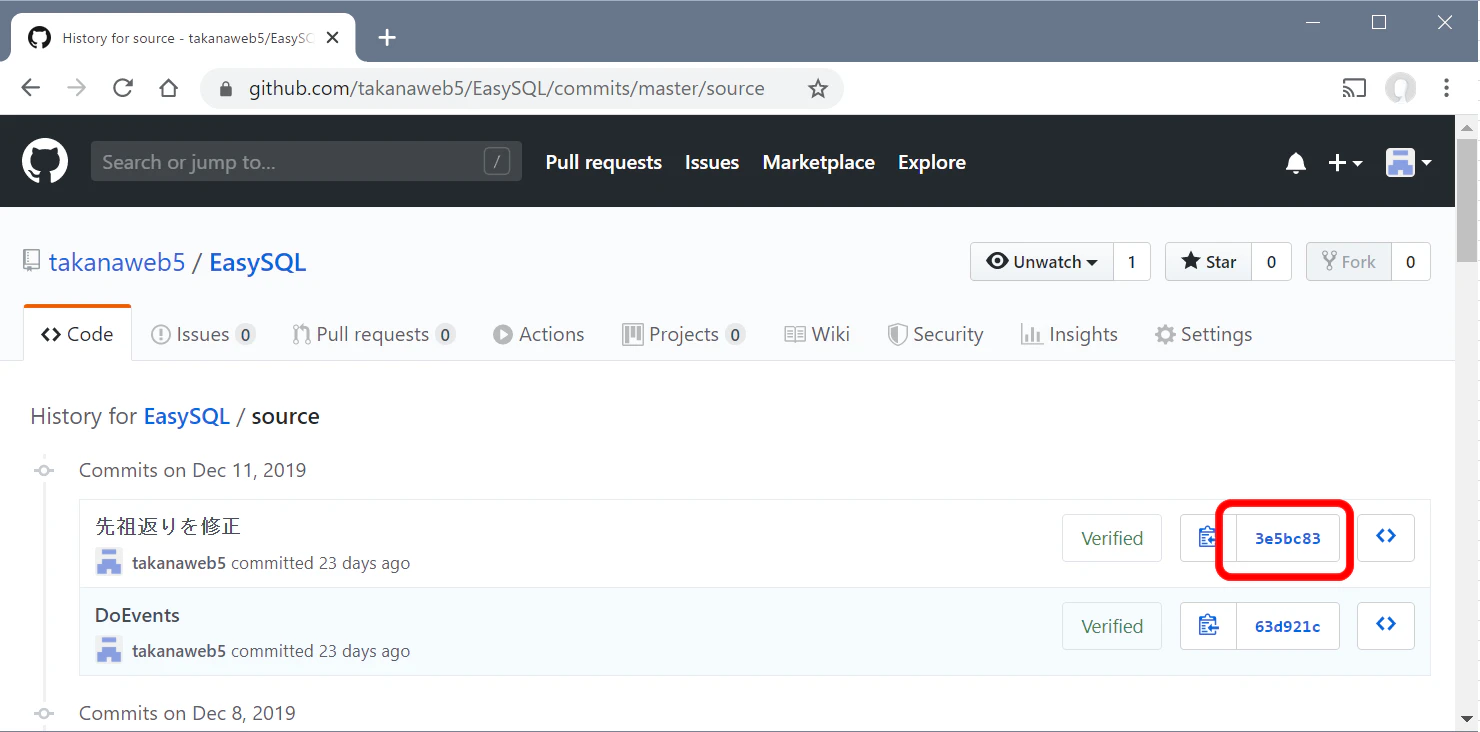Open the Pull requests repository tab
The width and height of the screenshot is (1480, 732).
pos(372,334)
